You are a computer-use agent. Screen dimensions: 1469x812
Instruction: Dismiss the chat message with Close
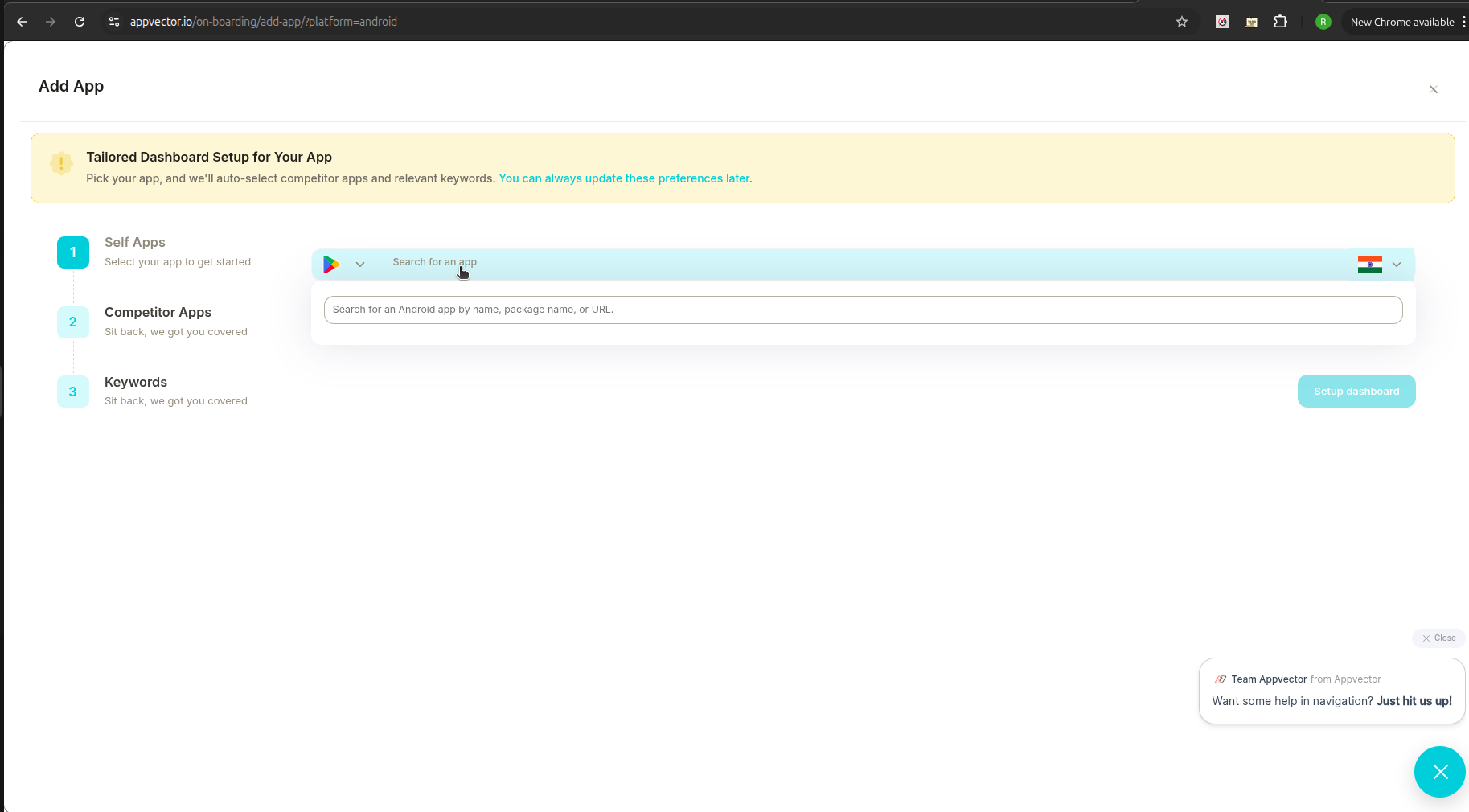[1438, 638]
